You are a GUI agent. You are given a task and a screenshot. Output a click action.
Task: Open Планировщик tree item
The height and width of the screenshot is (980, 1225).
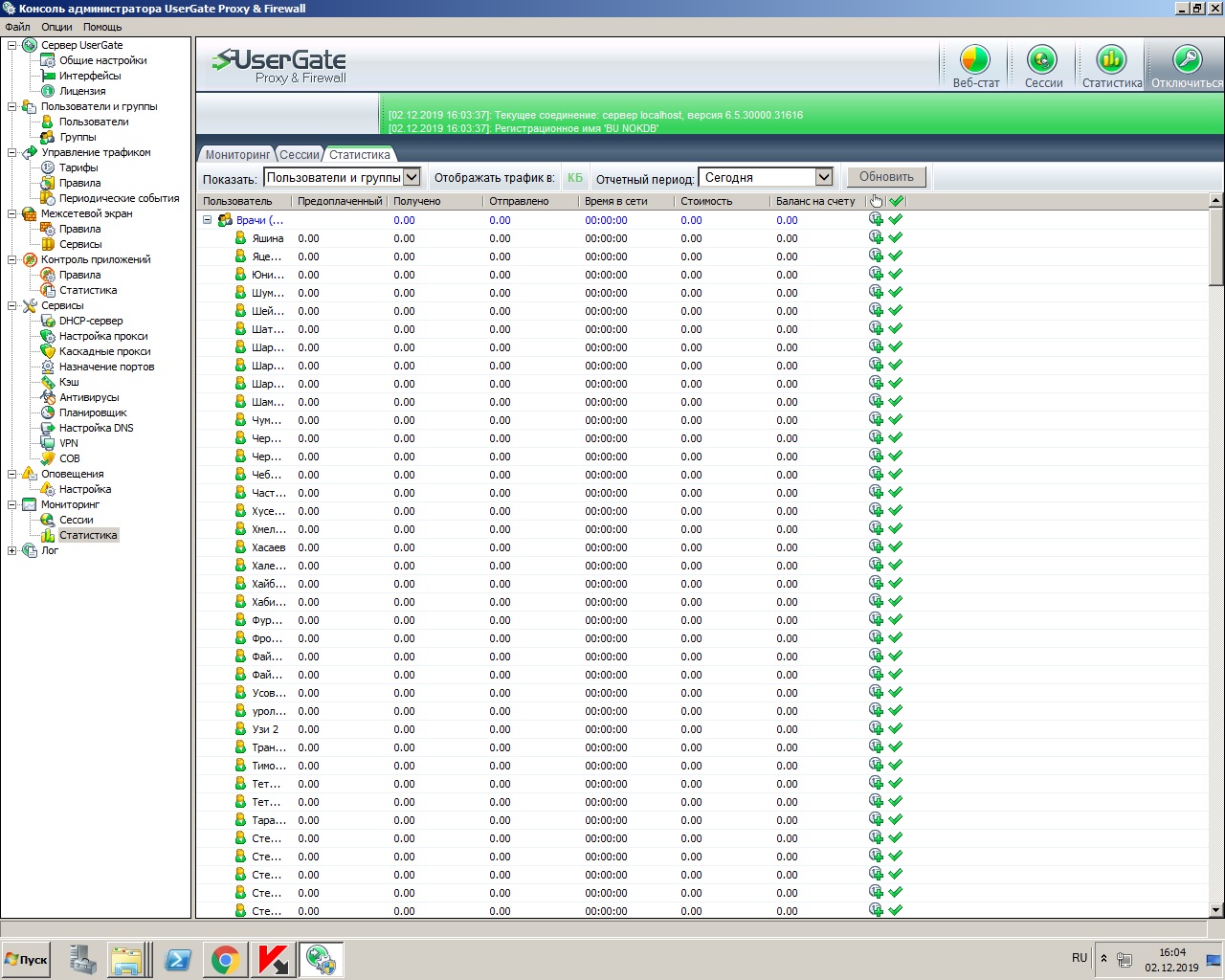[x=93, y=412]
